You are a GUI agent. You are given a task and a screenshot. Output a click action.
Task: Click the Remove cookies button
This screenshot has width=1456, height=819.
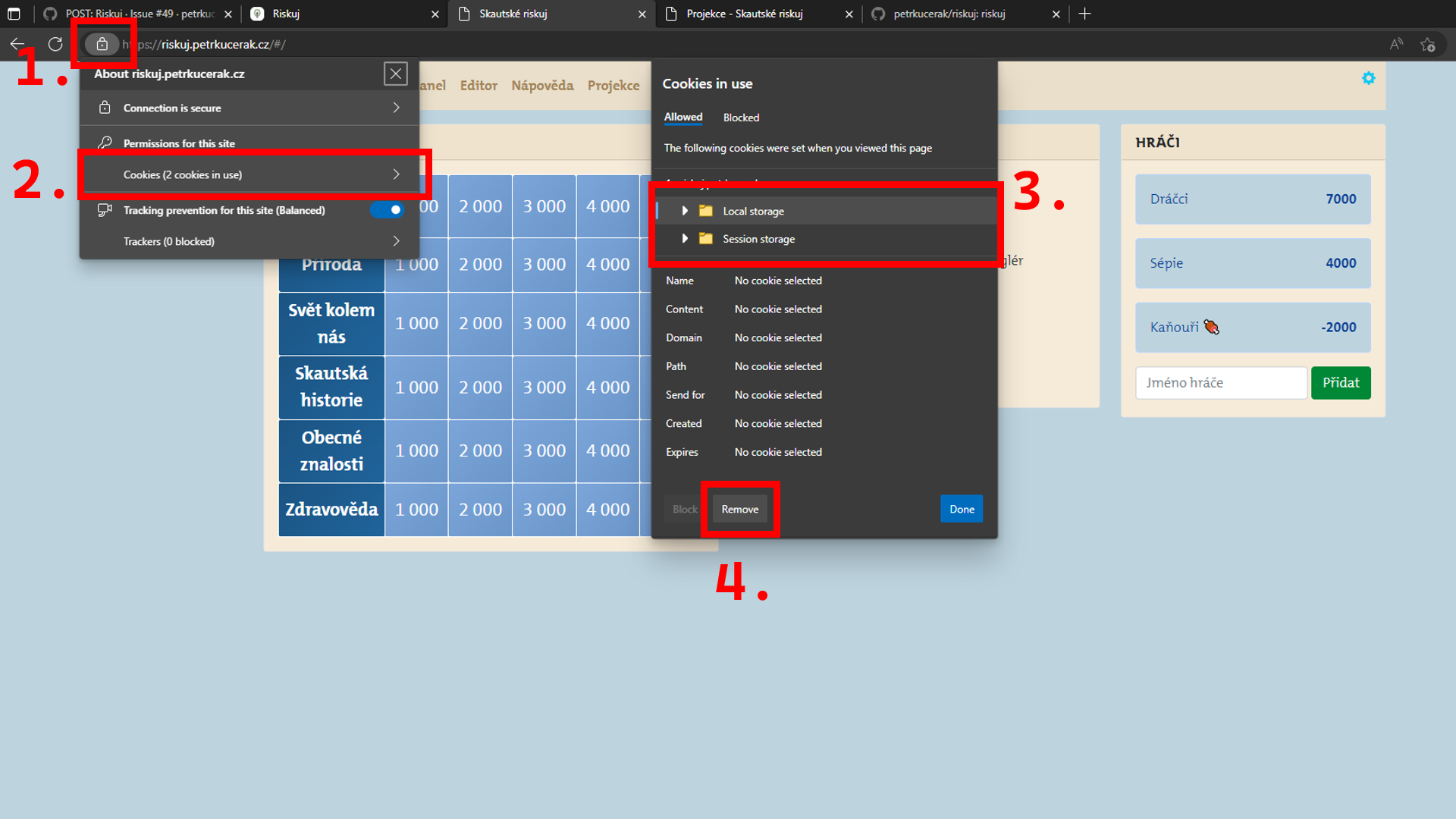tap(739, 510)
